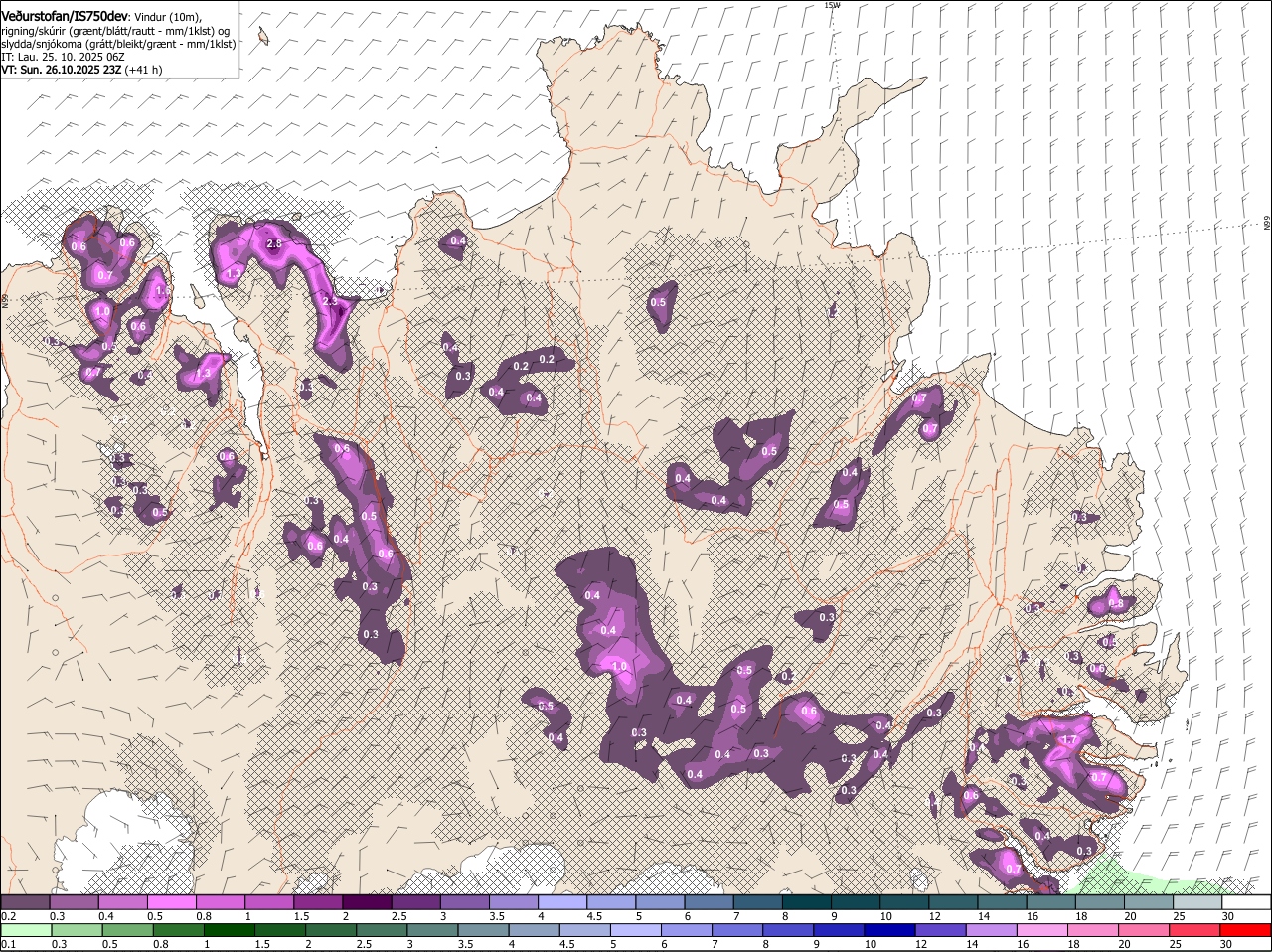This screenshot has width=1272, height=952.
Task: Click the 'VT: Sun. 26.10.2025 23Z' valid time
Action: pos(61,70)
